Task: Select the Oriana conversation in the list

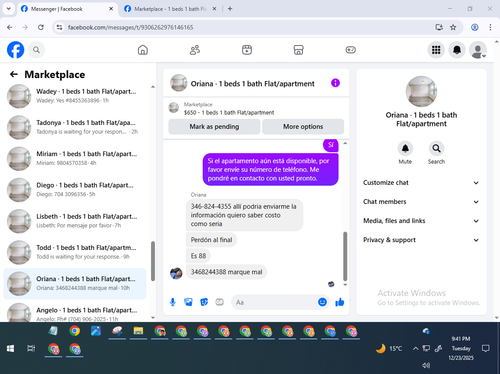Action: click(75, 283)
